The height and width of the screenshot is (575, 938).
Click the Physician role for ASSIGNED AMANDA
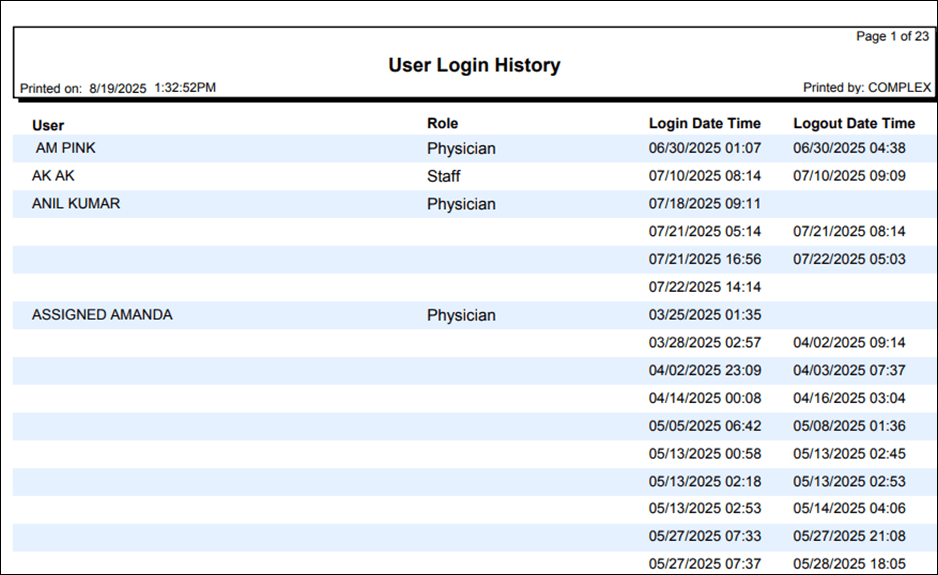click(461, 315)
